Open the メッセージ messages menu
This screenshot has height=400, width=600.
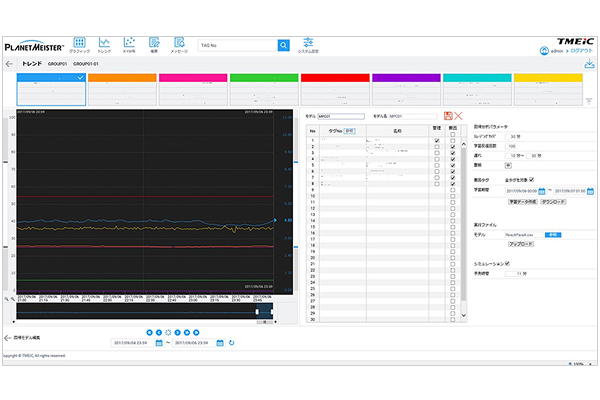180,44
